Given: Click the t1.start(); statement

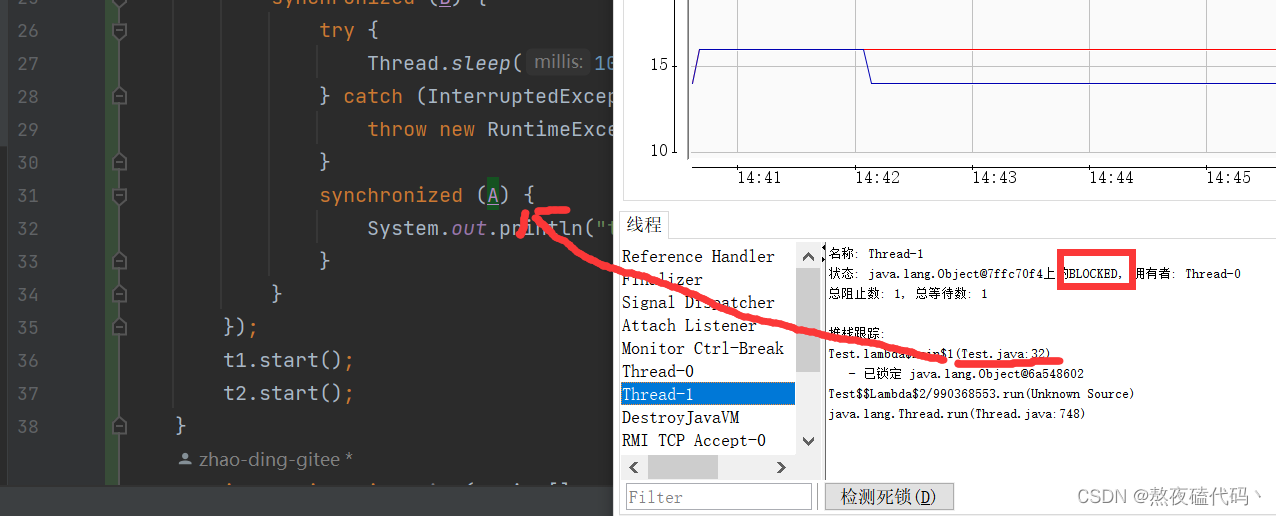Looking at the screenshot, I should pyautogui.click(x=289, y=360).
